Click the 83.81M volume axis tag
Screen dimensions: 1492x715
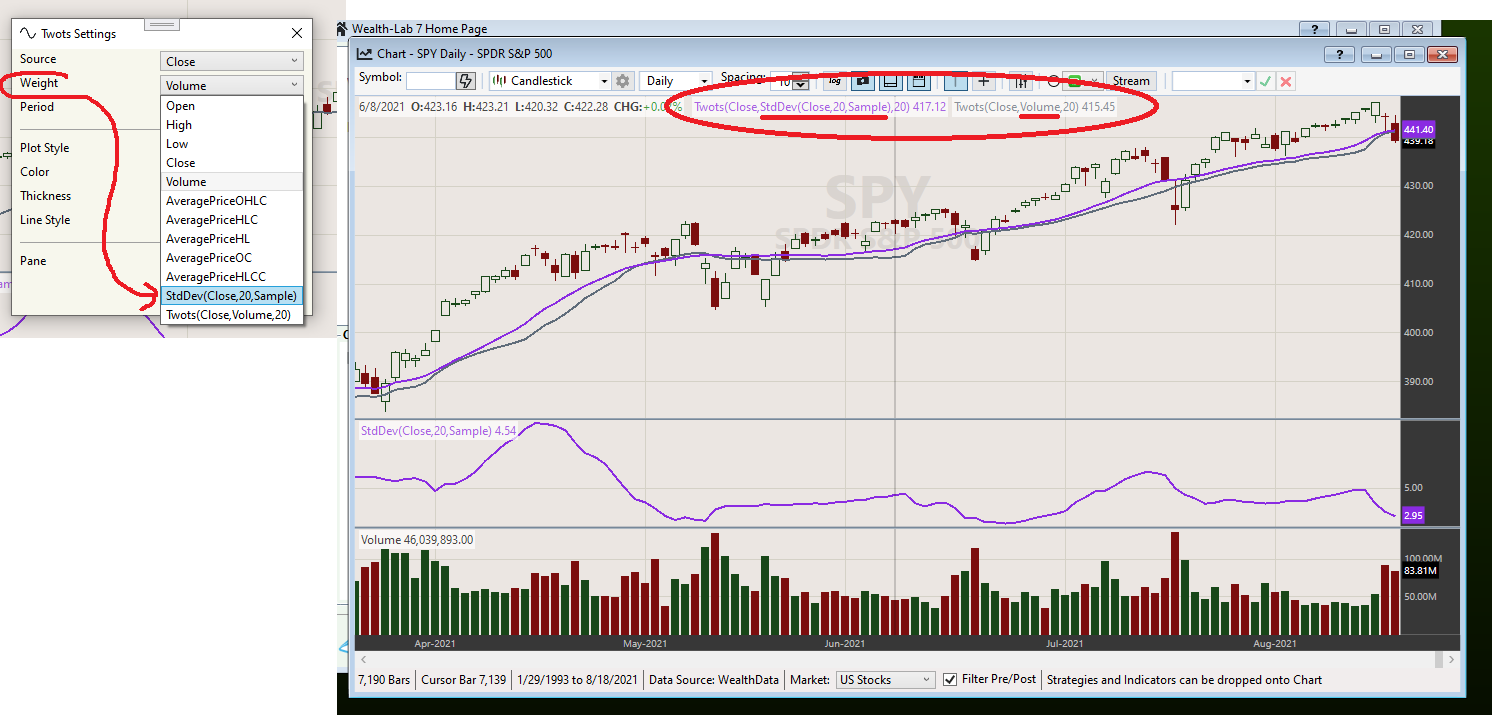(1420, 571)
